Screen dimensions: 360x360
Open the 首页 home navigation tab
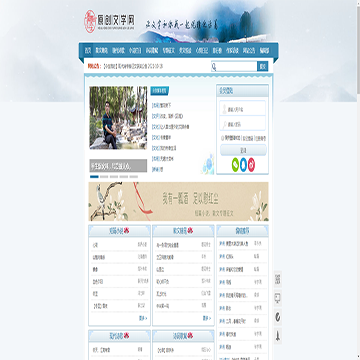(x=88, y=51)
